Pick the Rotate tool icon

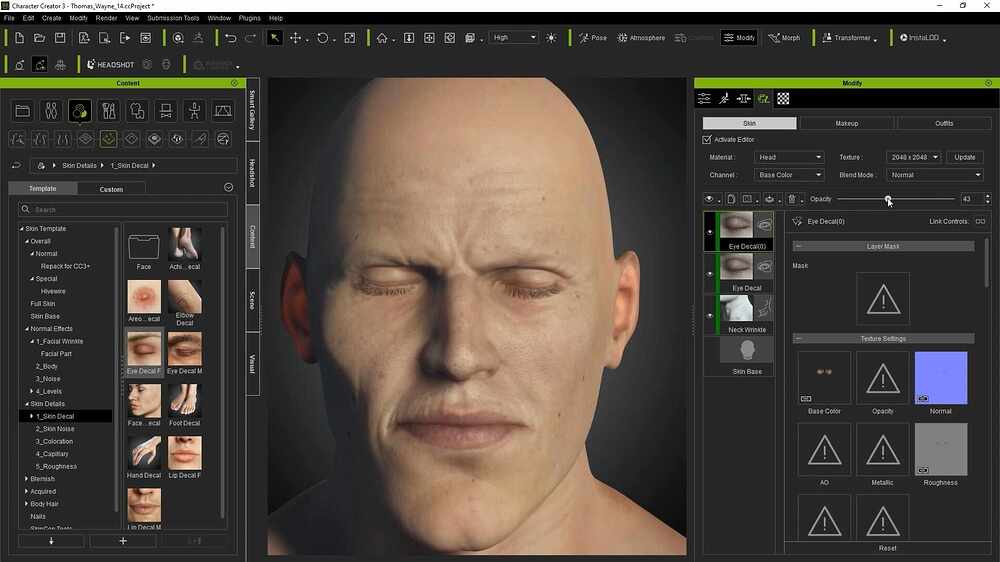tap(323, 38)
